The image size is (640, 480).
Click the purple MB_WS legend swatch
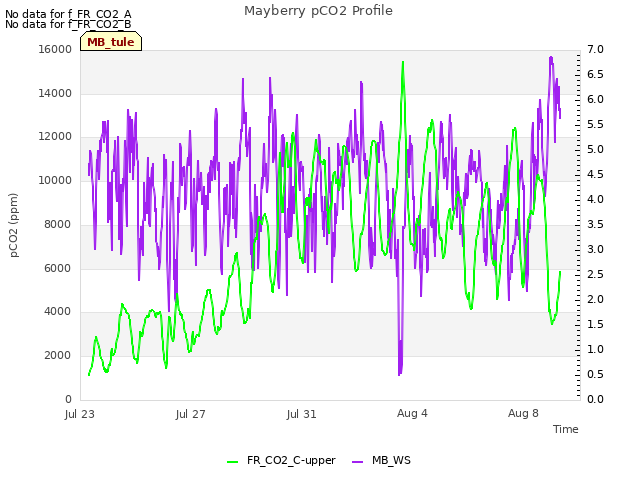click(x=357, y=462)
